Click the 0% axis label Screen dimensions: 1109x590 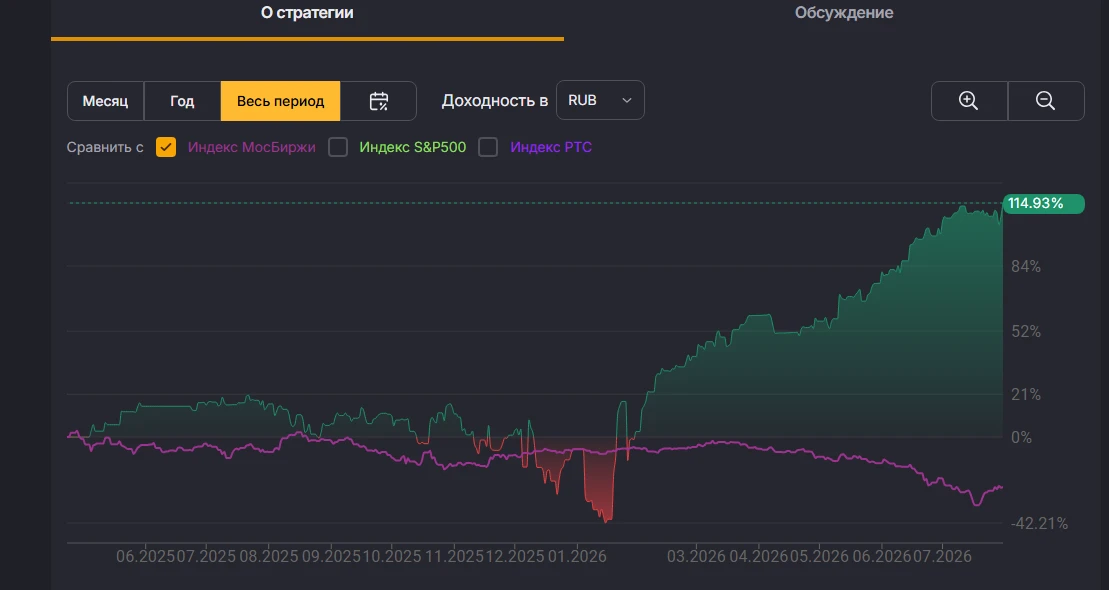1021,437
